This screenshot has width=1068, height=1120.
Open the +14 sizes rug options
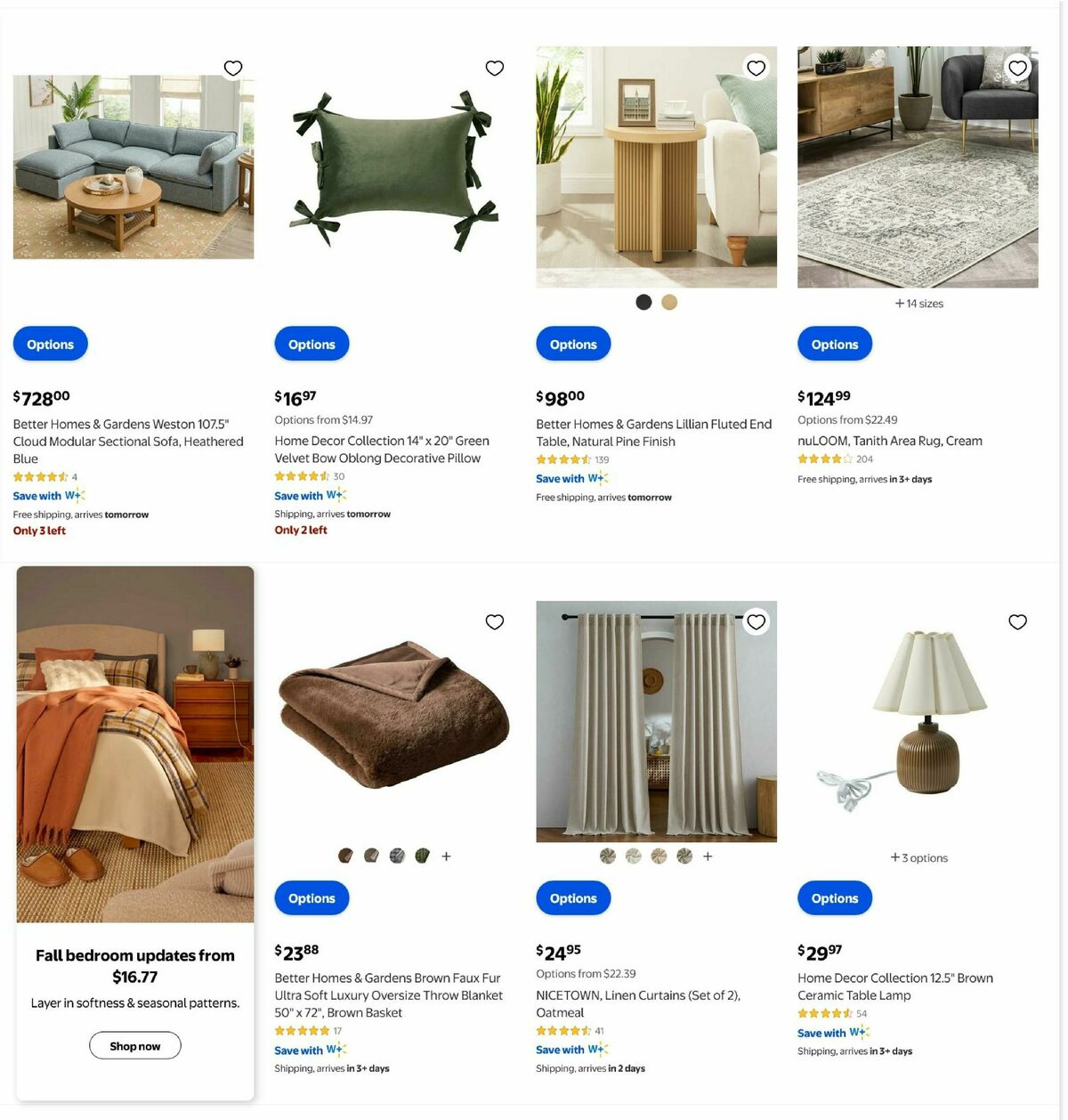918,304
